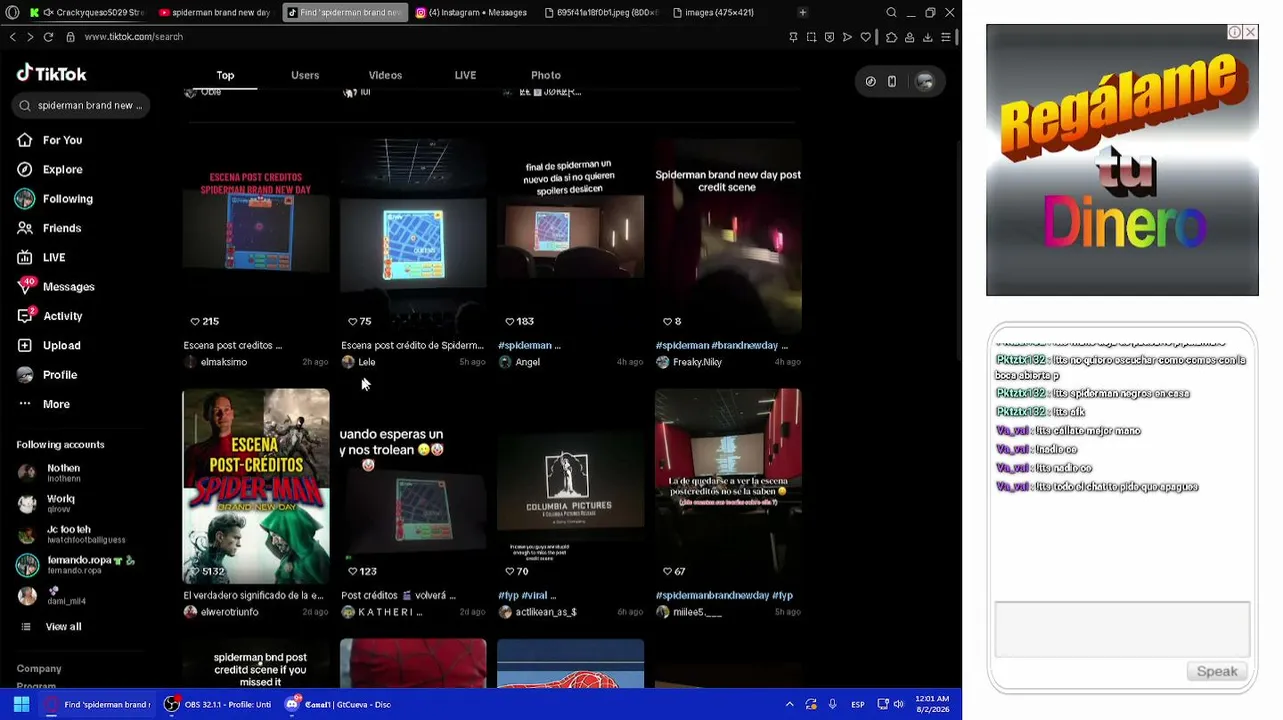Click the TikTok mobile app icon in top pill

pyautogui.click(x=892, y=82)
